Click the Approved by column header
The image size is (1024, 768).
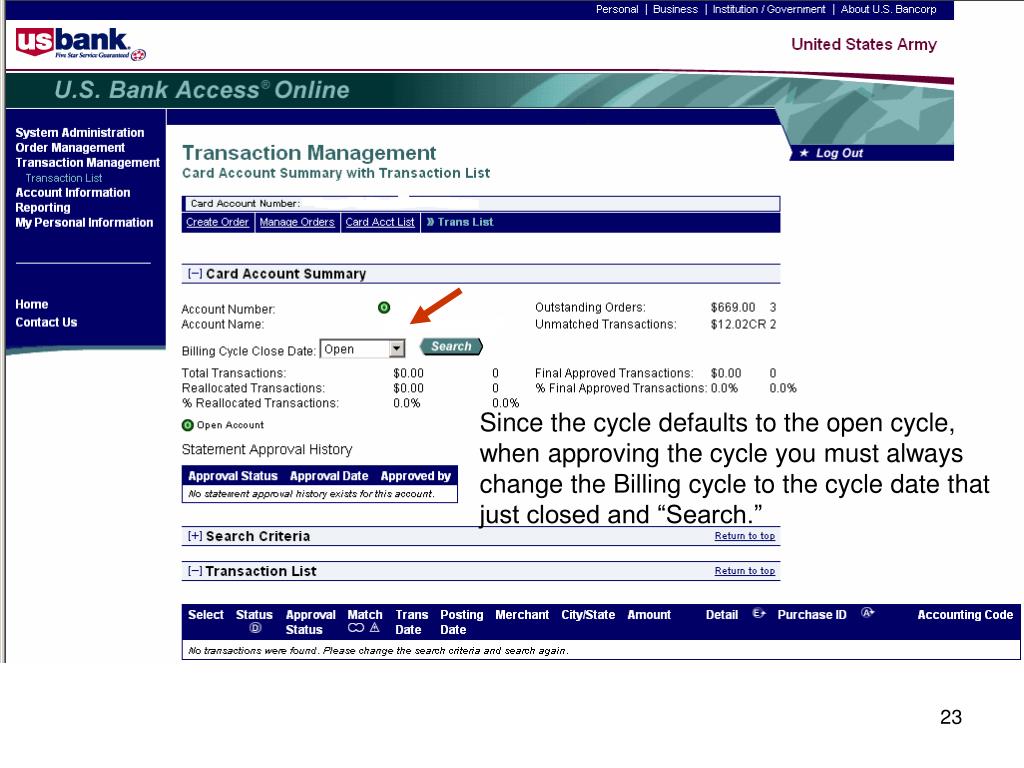[416, 476]
